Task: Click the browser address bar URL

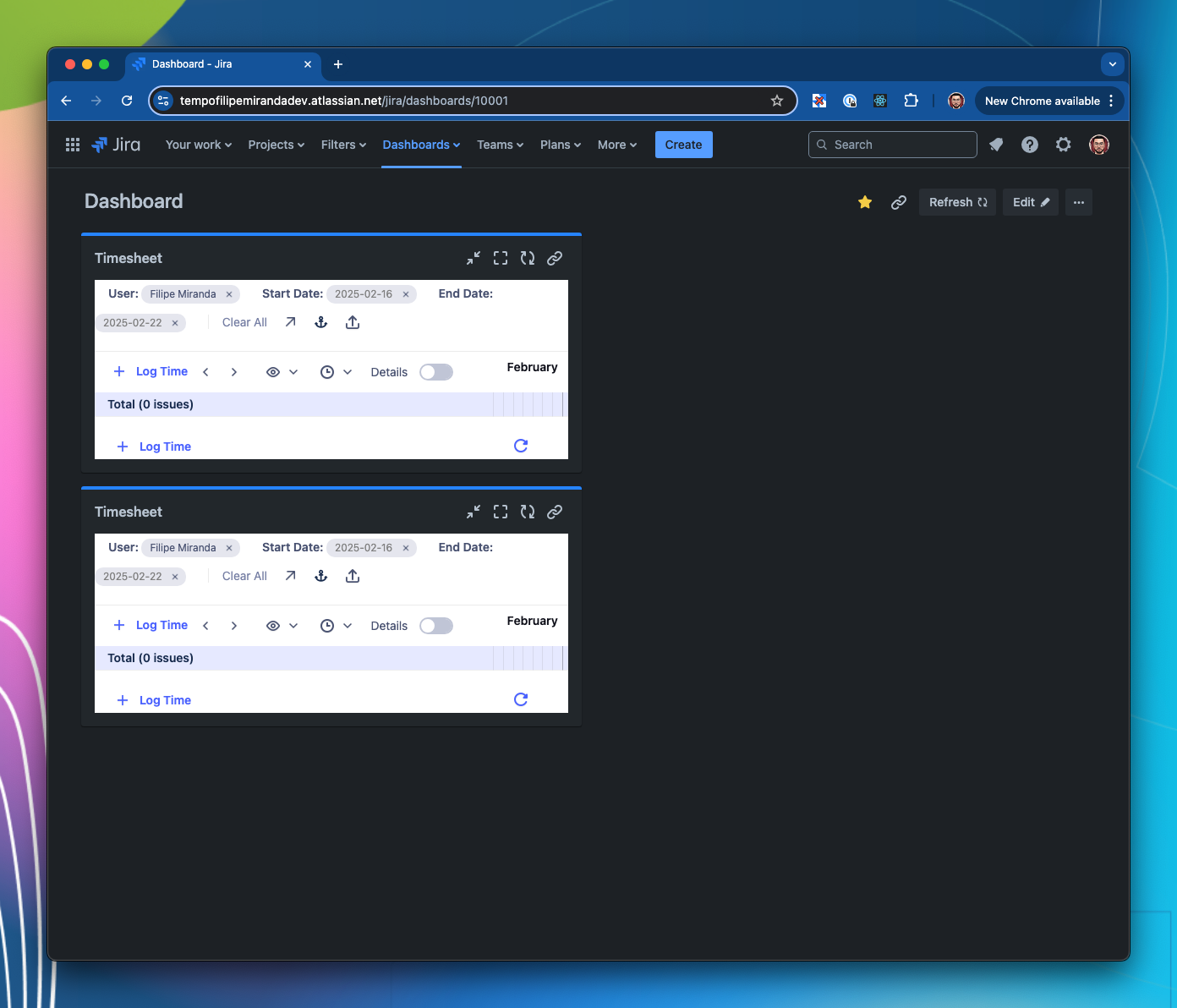Action: click(x=344, y=101)
